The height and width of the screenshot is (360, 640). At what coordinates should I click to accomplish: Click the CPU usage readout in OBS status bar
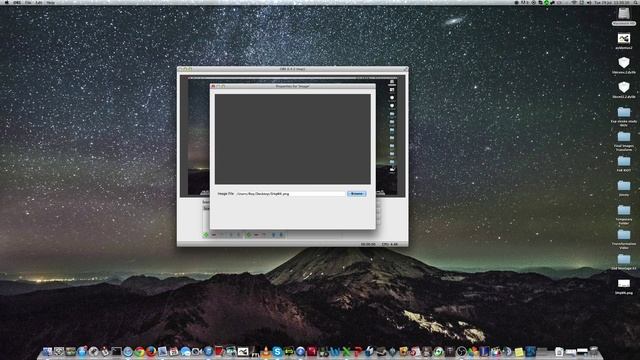click(390, 244)
